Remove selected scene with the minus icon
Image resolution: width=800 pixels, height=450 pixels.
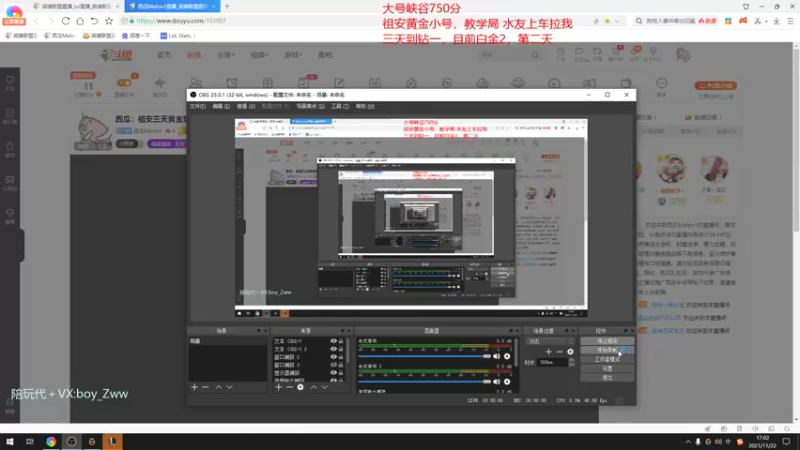pos(206,387)
